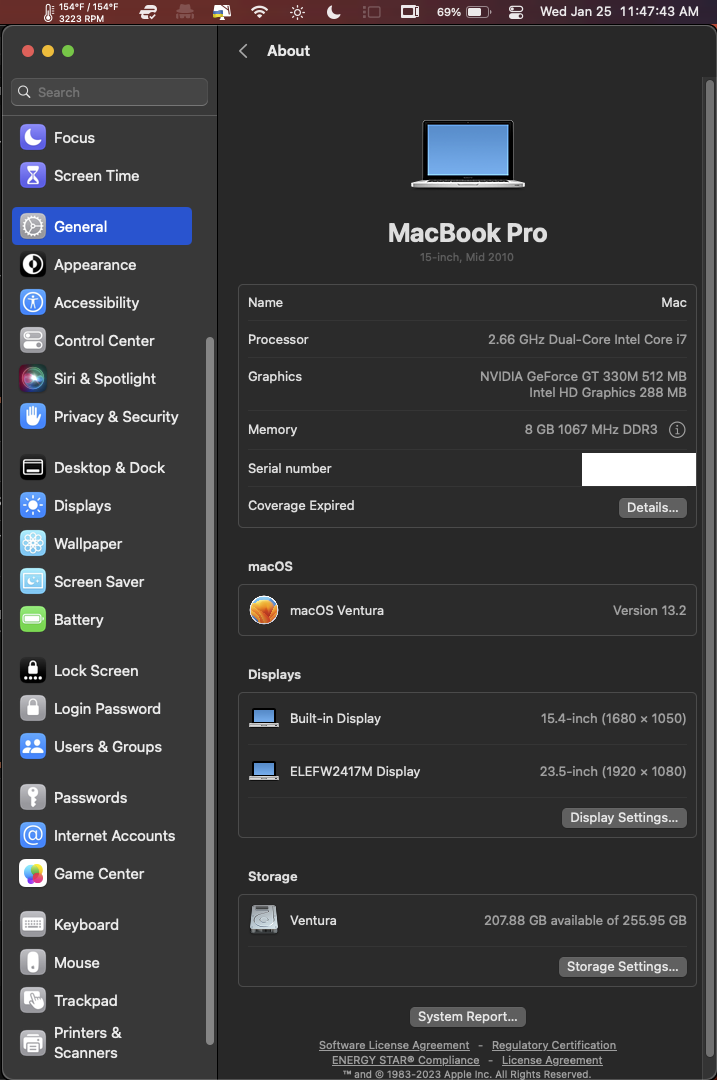Open the Accessibility icon
Screen dimensions: 717x1080
point(32,302)
